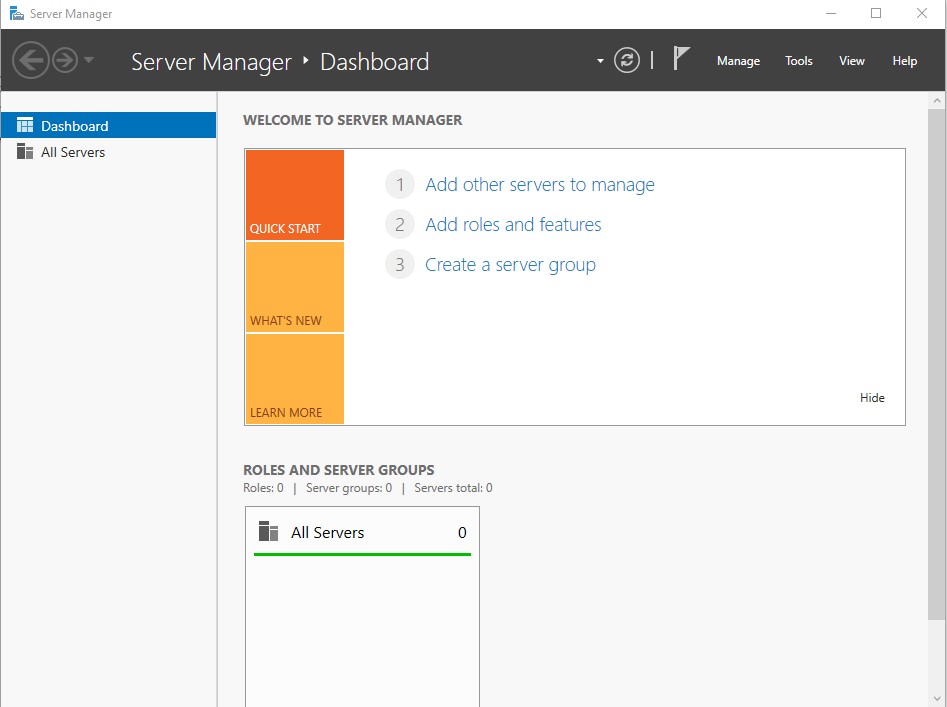Viewport: 947px width, 707px height.
Task: Click the All Servers count 0
Action: [462, 533]
